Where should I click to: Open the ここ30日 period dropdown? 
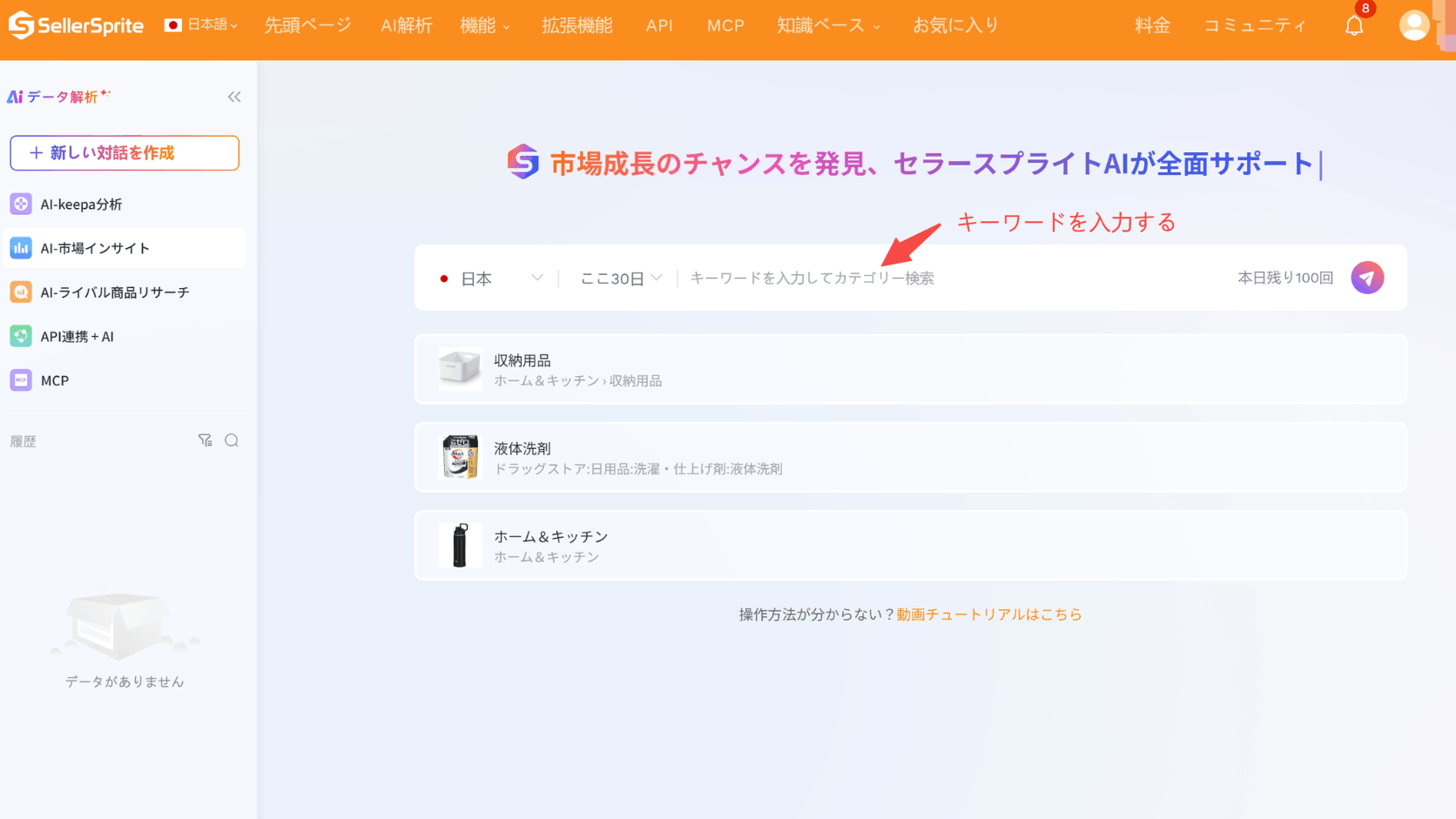click(x=621, y=279)
